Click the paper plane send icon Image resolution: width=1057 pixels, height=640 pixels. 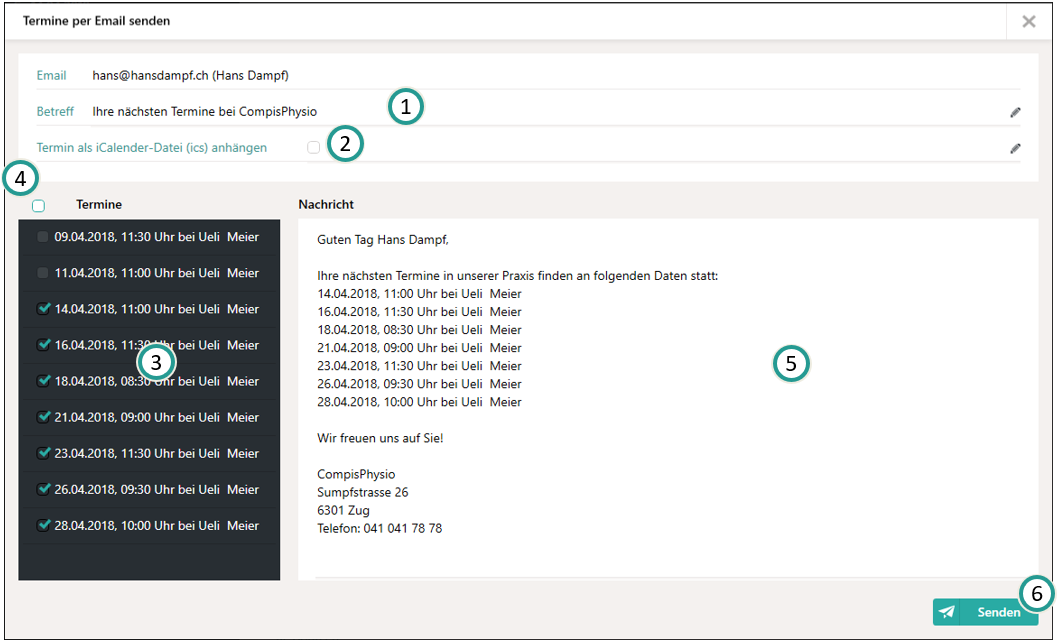click(x=947, y=612)
